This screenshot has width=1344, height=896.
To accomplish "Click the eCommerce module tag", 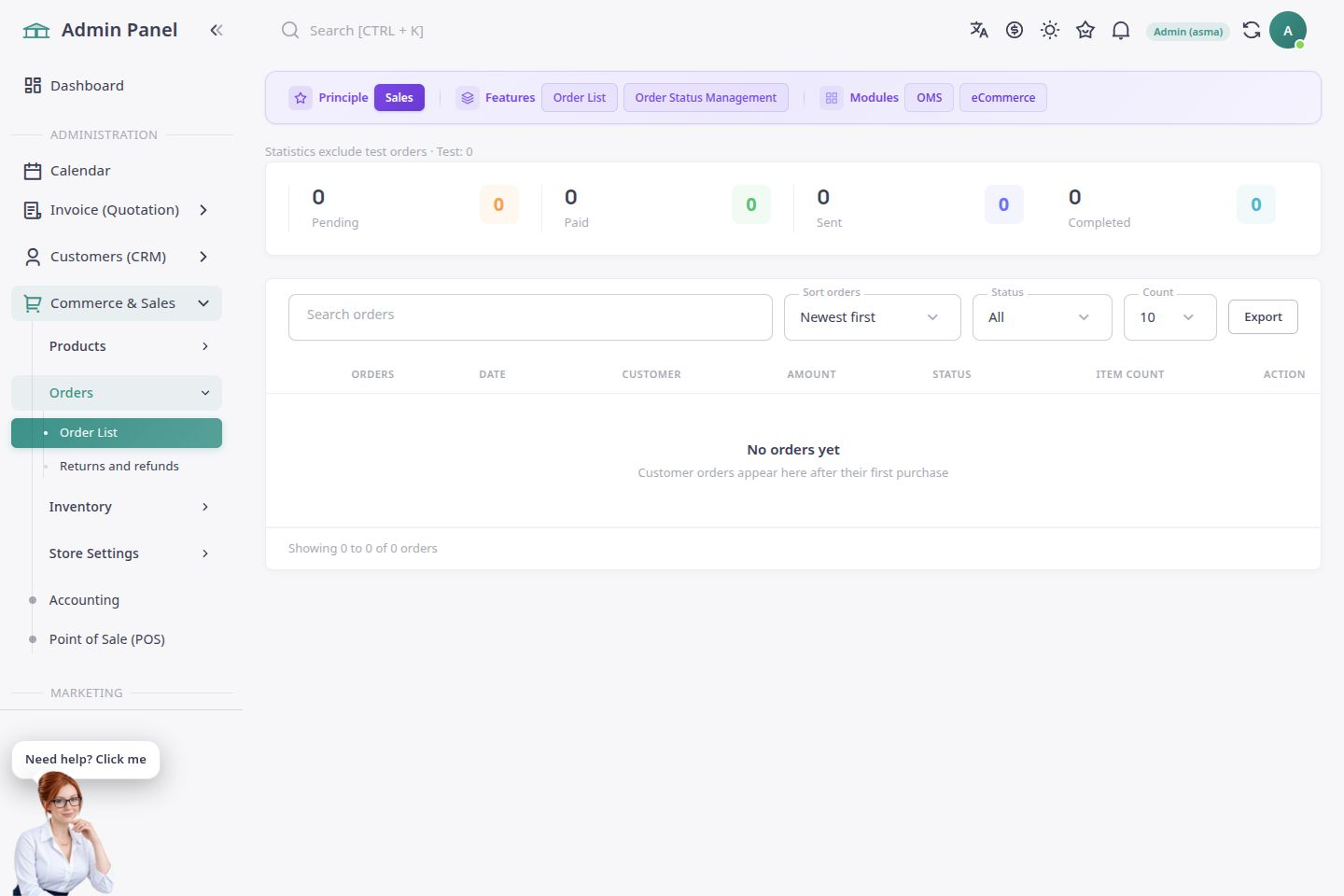I will (x=1003, y=97).
